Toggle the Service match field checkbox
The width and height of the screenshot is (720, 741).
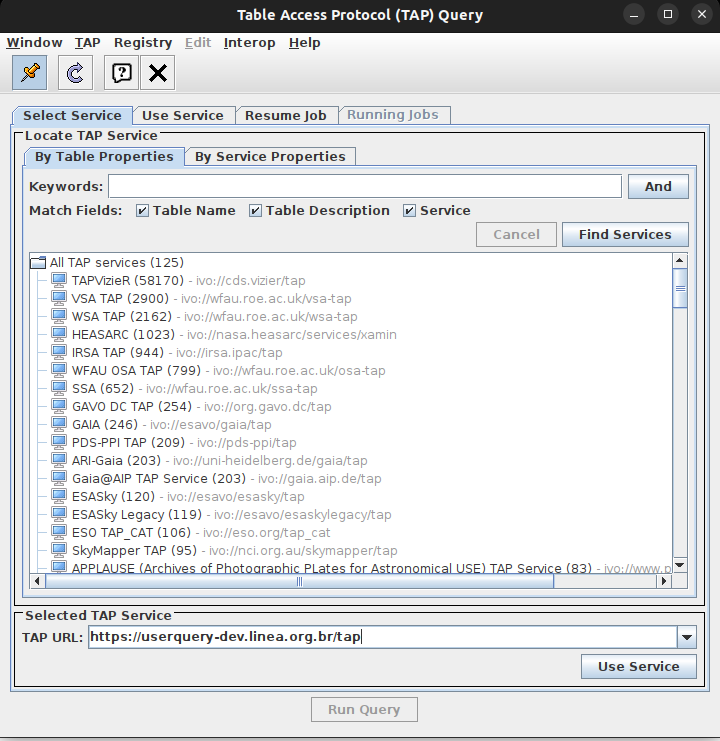click(410, 211)
